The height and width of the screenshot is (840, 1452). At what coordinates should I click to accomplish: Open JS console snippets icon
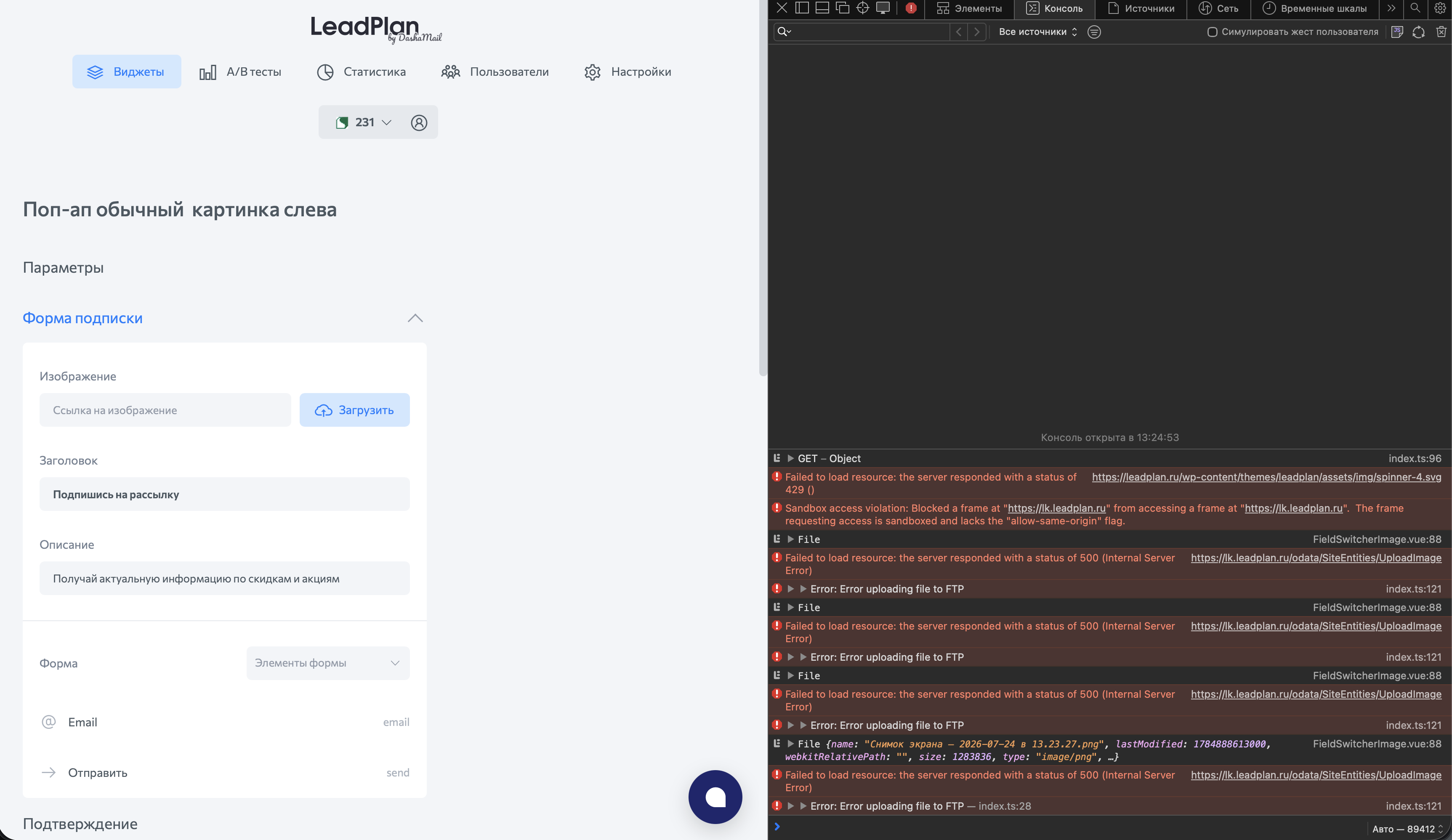click(1397, 32)
